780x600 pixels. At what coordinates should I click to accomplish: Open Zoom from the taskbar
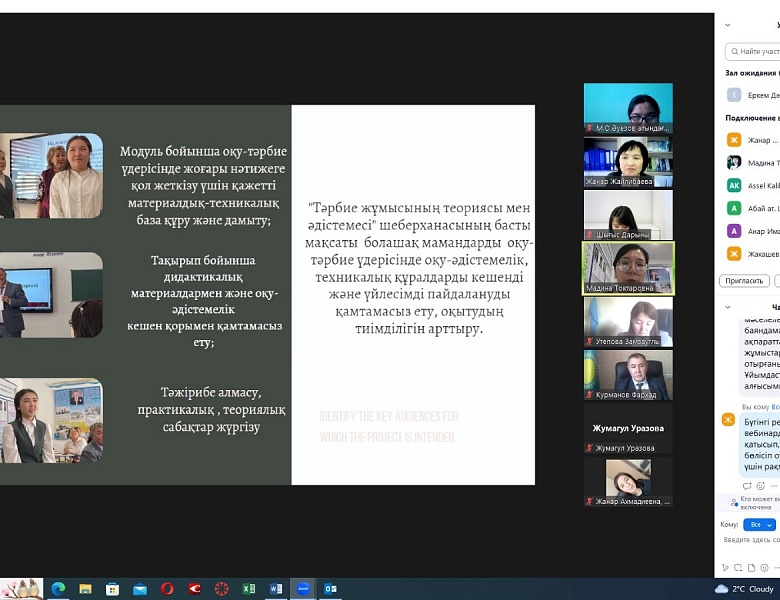click(x=302, y=589)
